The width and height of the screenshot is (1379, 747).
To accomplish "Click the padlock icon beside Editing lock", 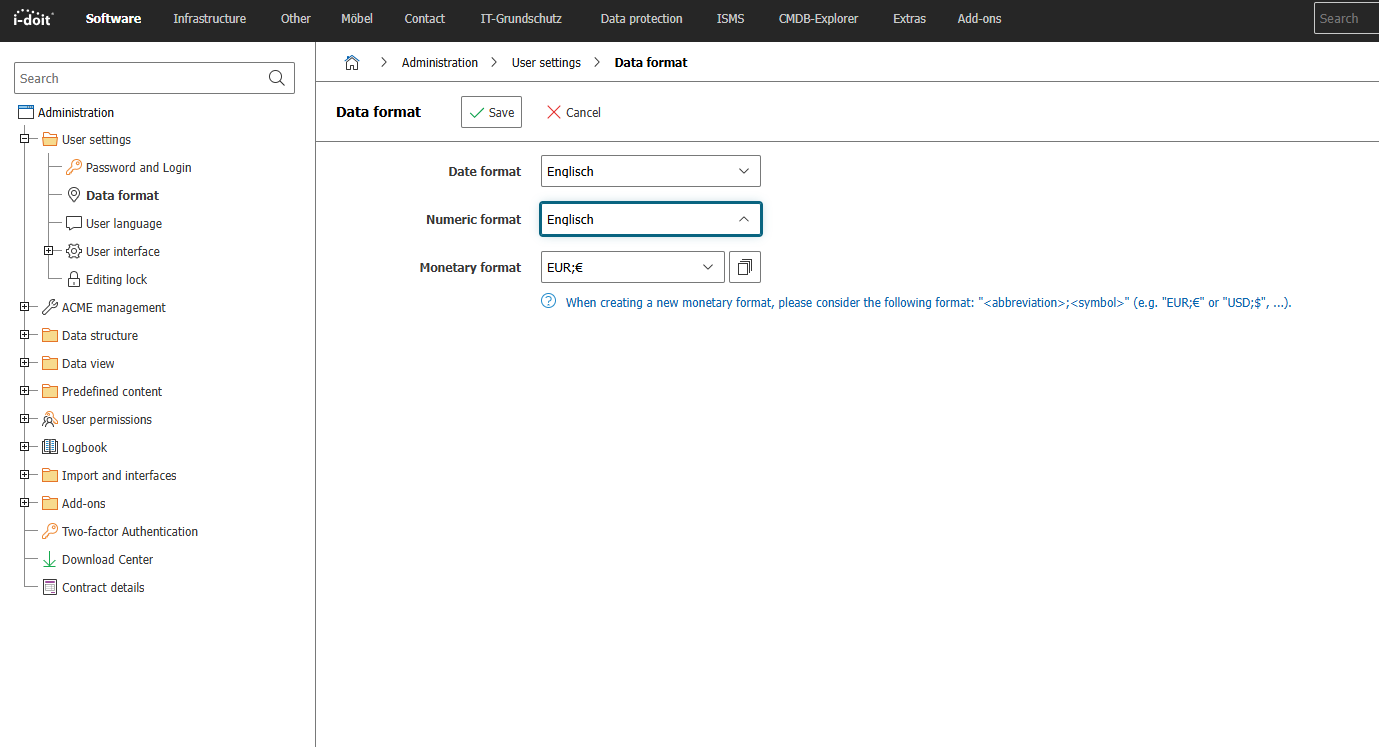I will click(x=74, y=280).
